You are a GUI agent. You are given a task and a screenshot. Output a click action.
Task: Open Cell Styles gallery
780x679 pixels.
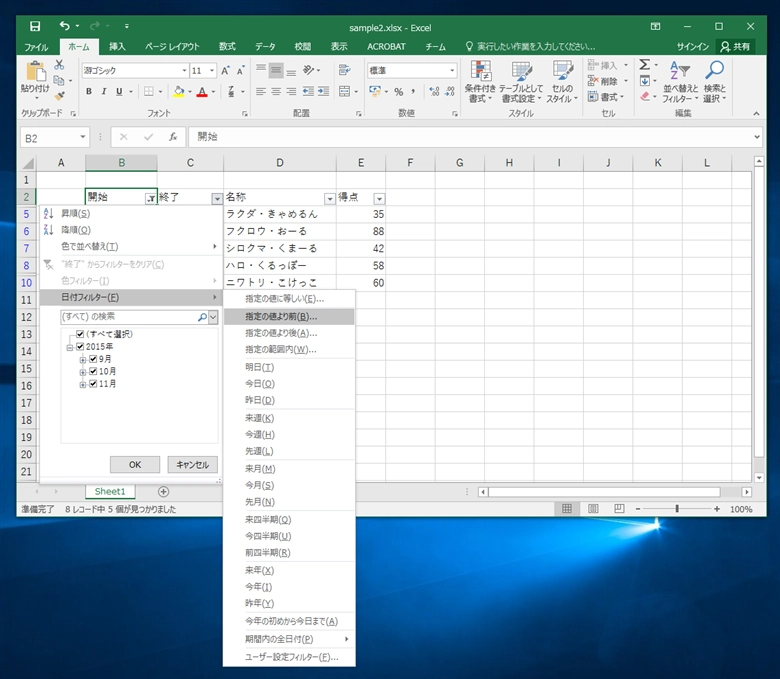point(562,82)
